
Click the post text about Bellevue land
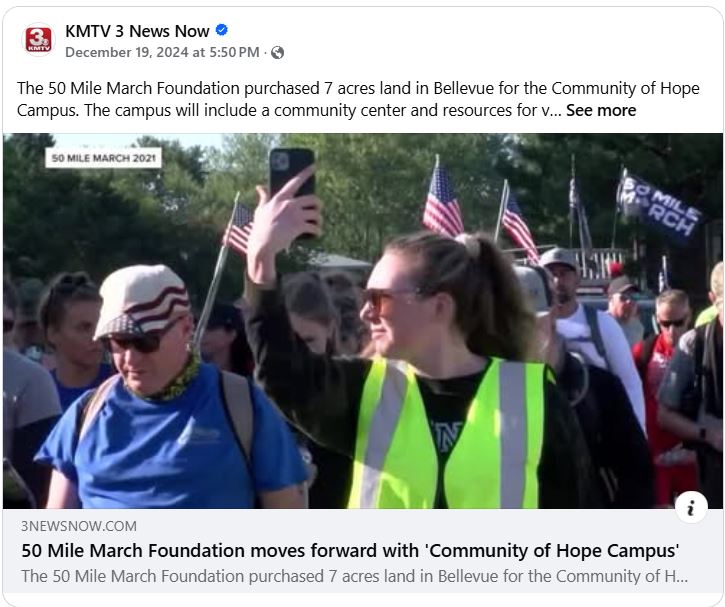(358, 99)
